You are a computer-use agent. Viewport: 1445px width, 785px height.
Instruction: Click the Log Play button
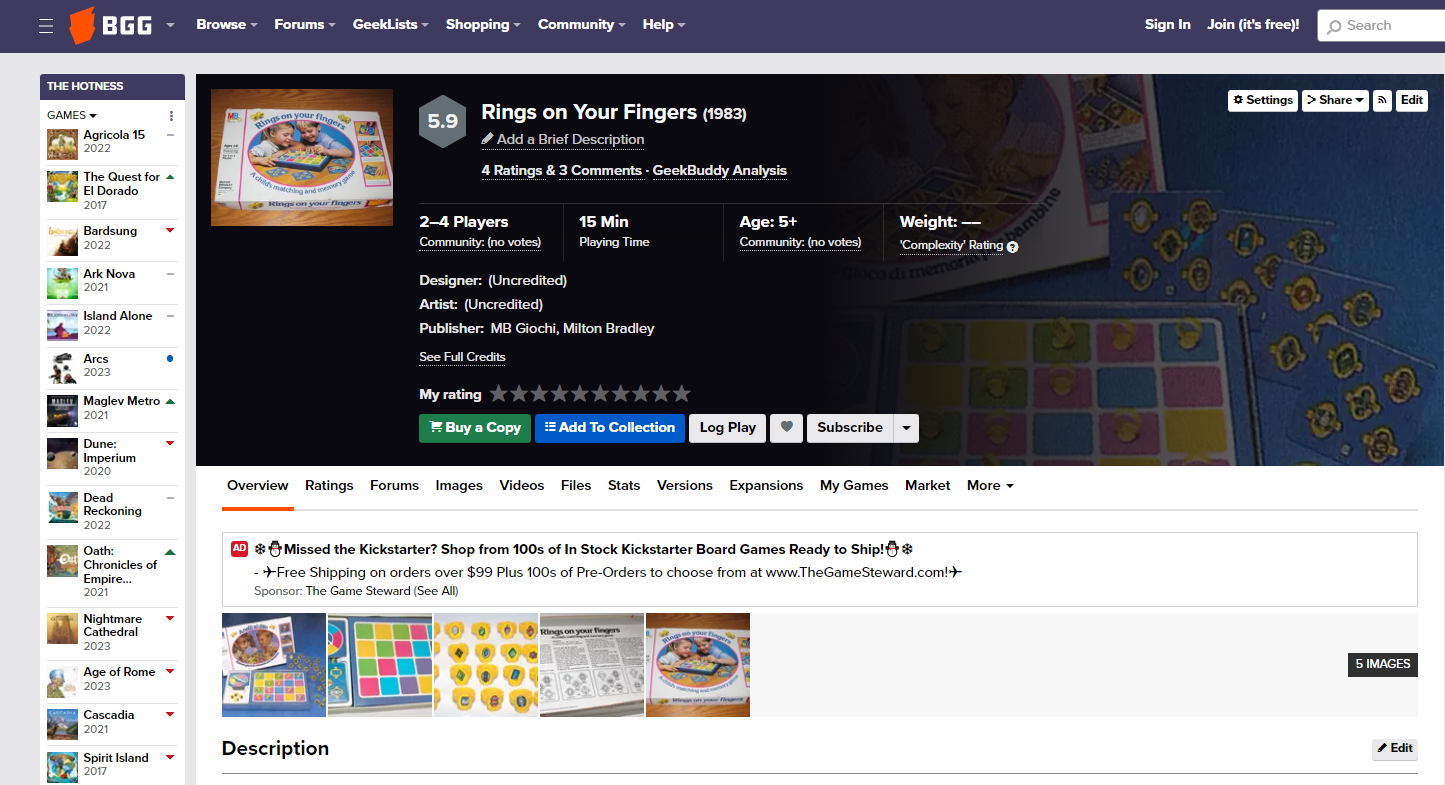(728, 428)
